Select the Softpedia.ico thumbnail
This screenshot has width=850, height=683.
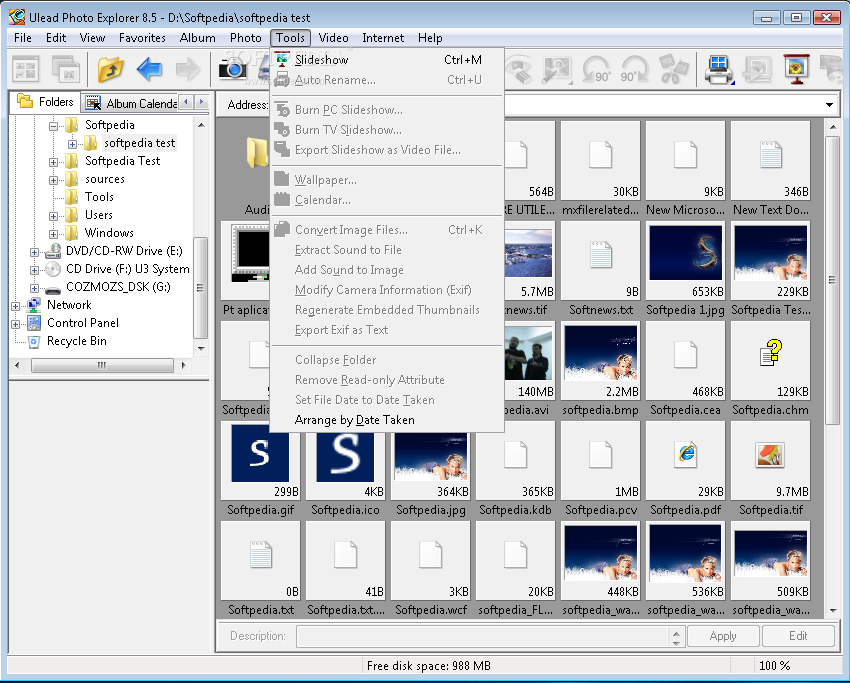pos(345,460)
